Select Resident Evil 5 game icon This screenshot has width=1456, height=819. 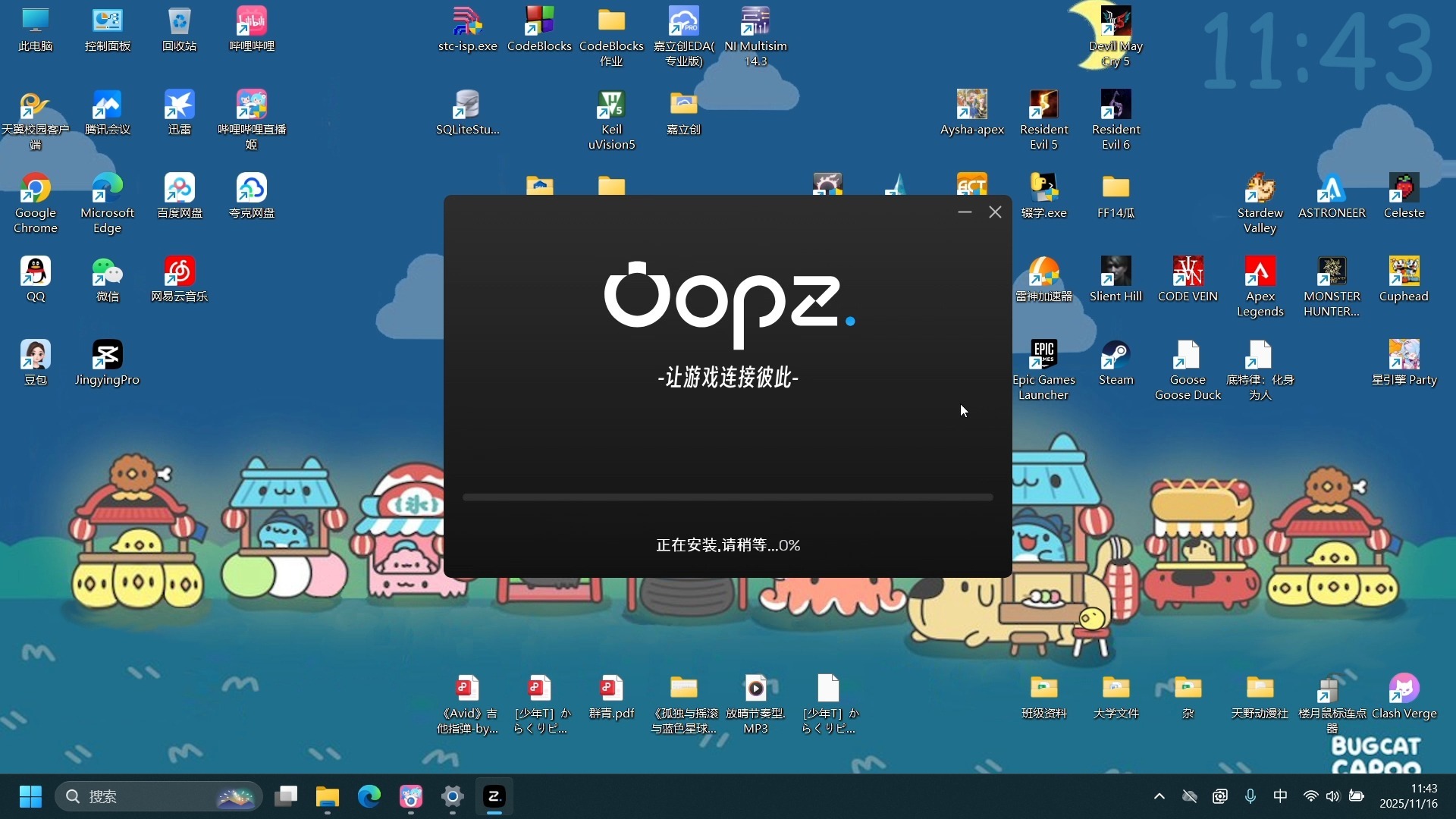(1044, 121)
